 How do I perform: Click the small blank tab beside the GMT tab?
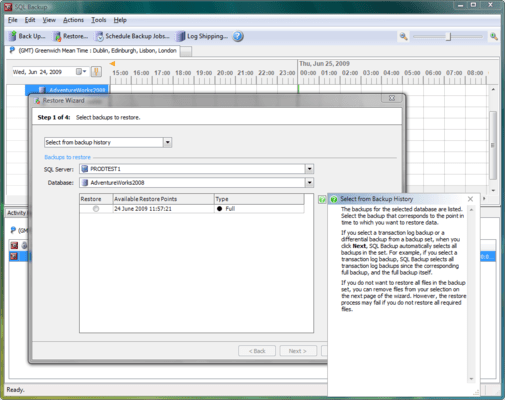tap(186, 51)
